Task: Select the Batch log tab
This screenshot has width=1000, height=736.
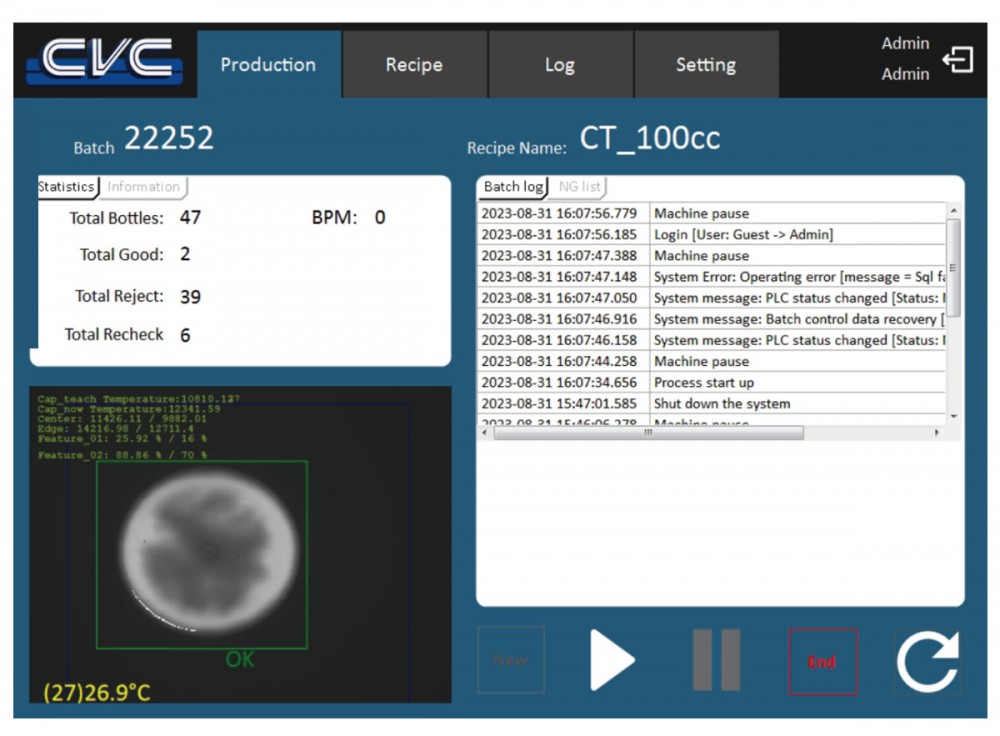Action: [x=513, y=187]
